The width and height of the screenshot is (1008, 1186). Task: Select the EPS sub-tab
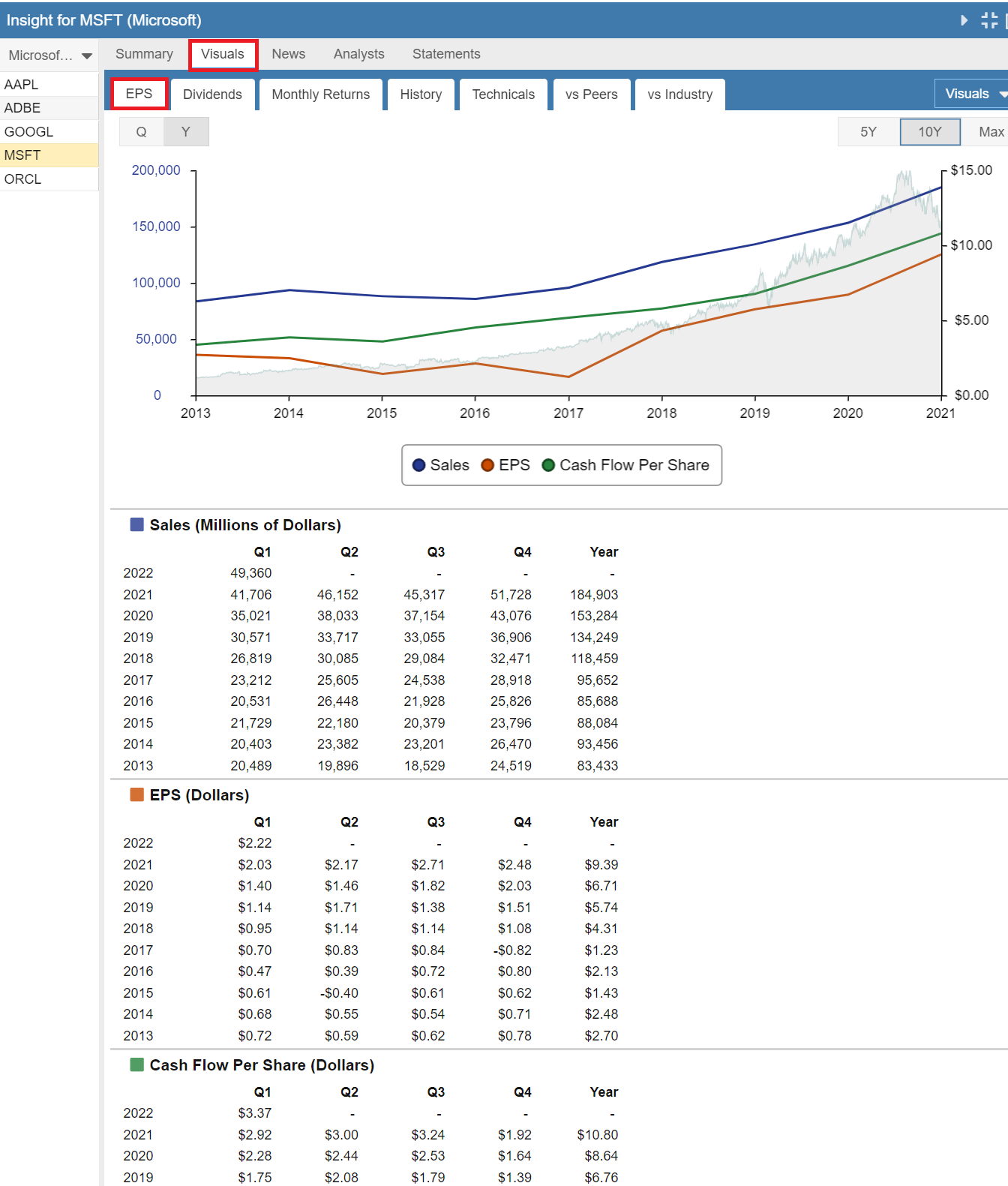coord(139,94)
